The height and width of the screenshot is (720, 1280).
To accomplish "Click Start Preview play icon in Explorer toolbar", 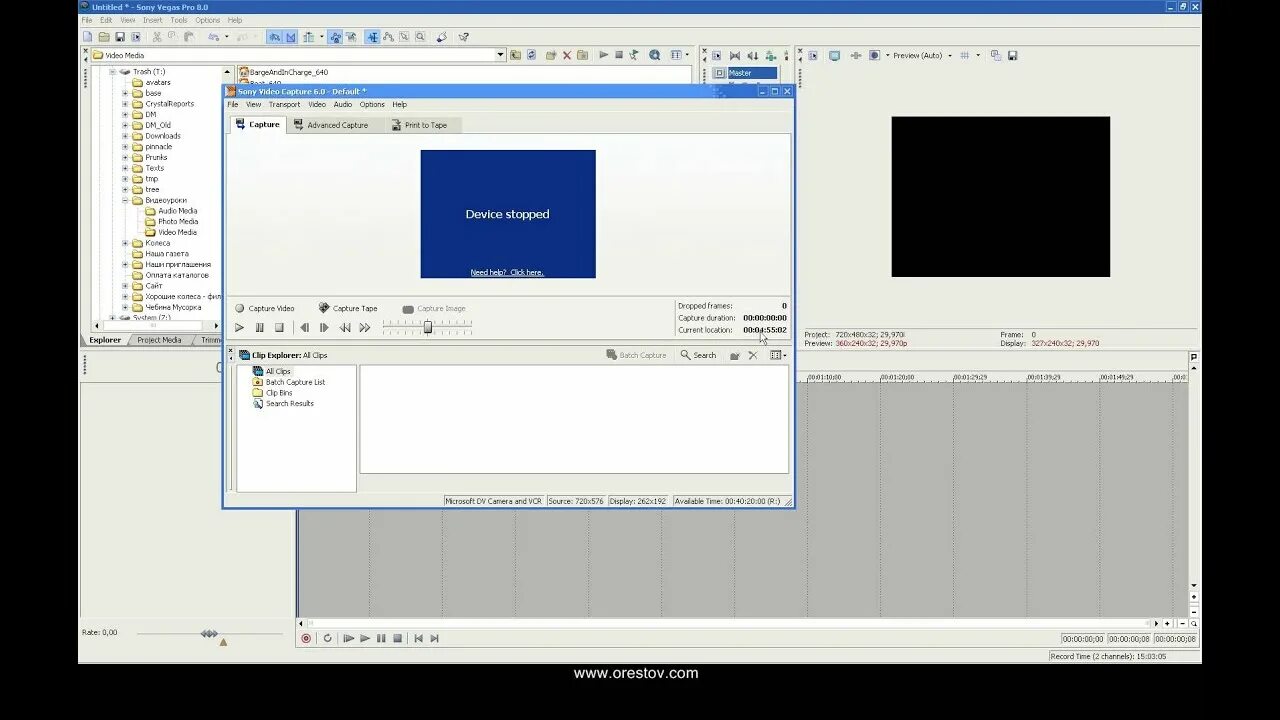I will pos(603,55).
